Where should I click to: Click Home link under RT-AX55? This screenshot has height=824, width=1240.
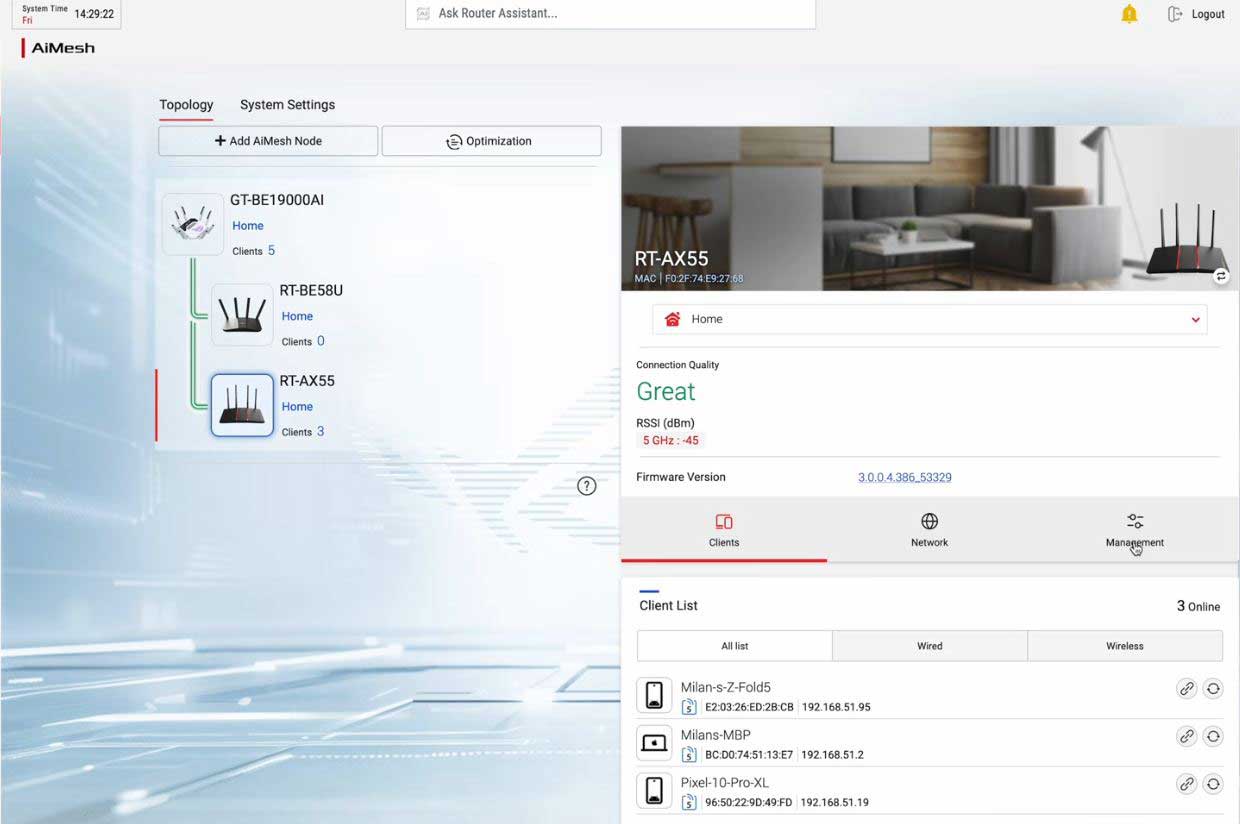297,407
